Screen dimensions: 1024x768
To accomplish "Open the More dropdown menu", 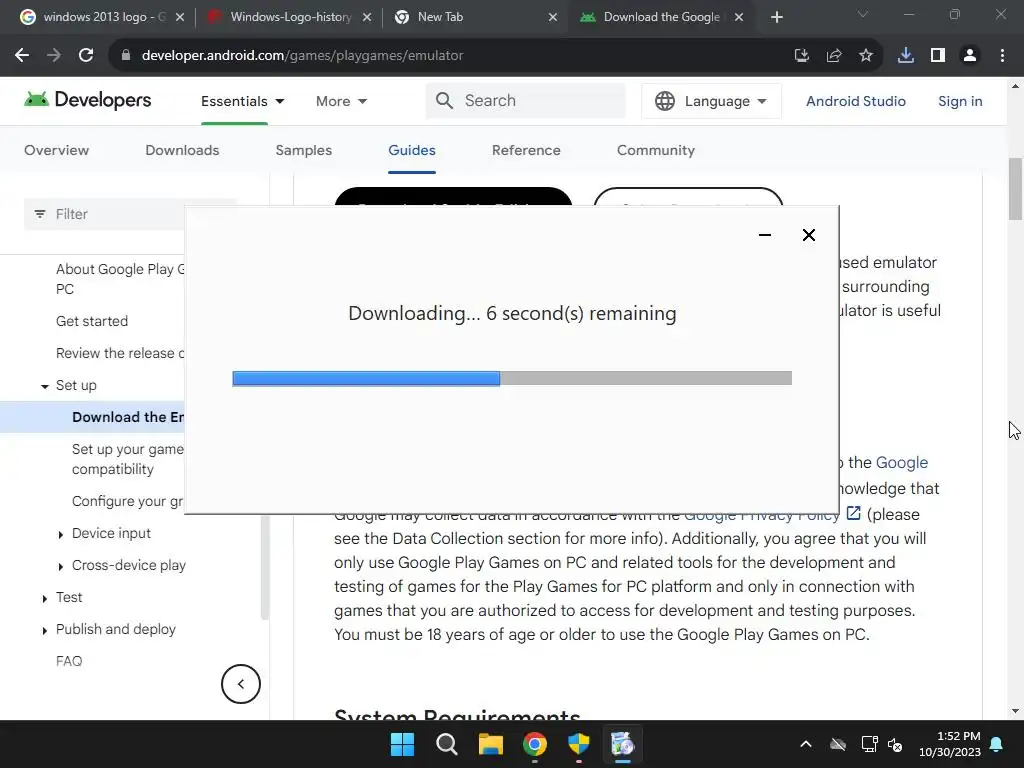I will [341, 101].
